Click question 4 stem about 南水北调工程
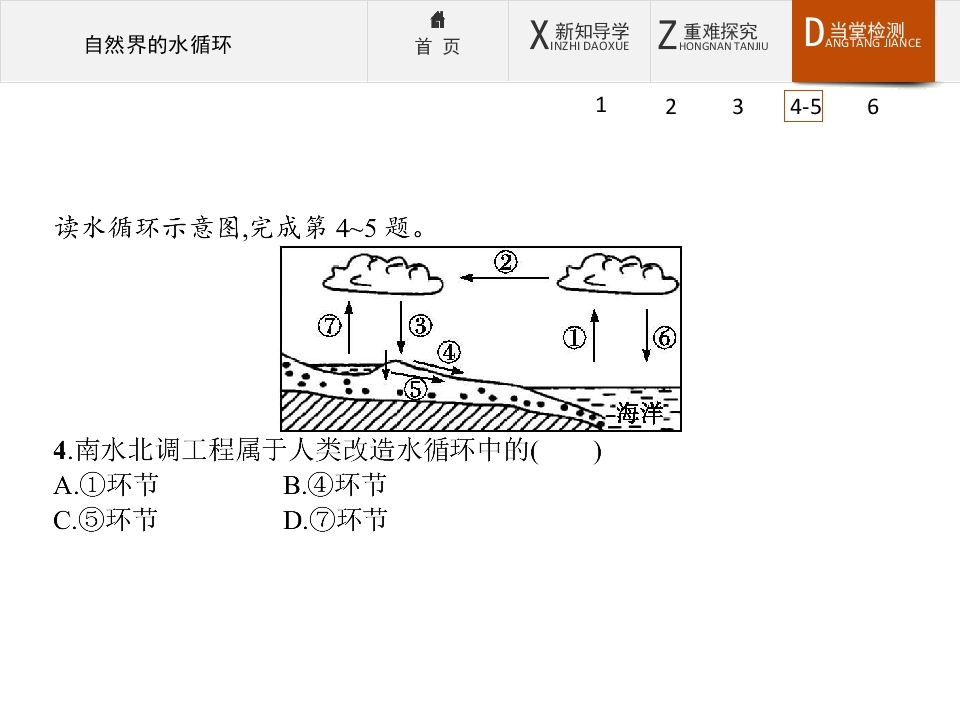 (x=328, y=451)
